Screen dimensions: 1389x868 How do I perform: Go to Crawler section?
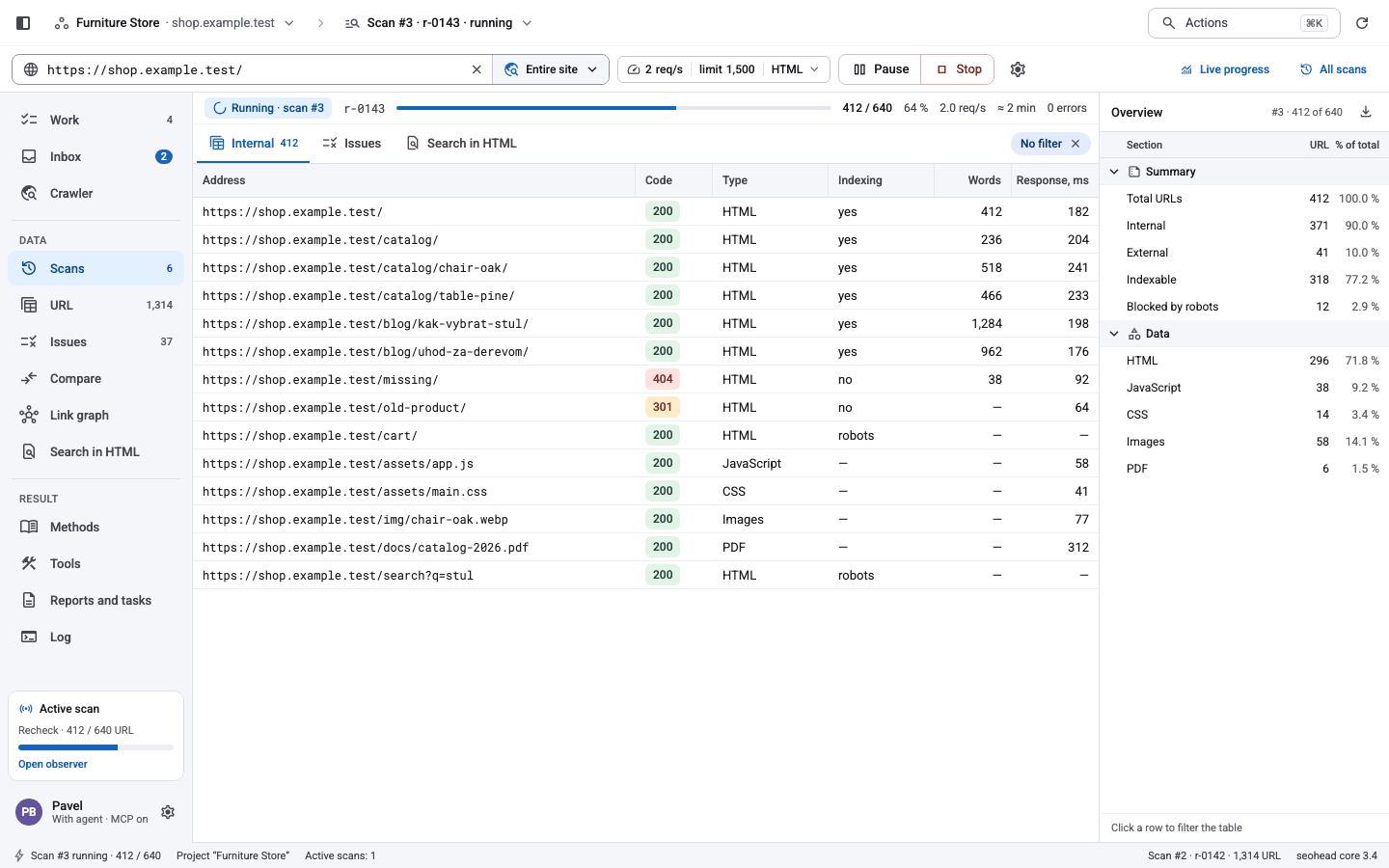coord(95,193)
